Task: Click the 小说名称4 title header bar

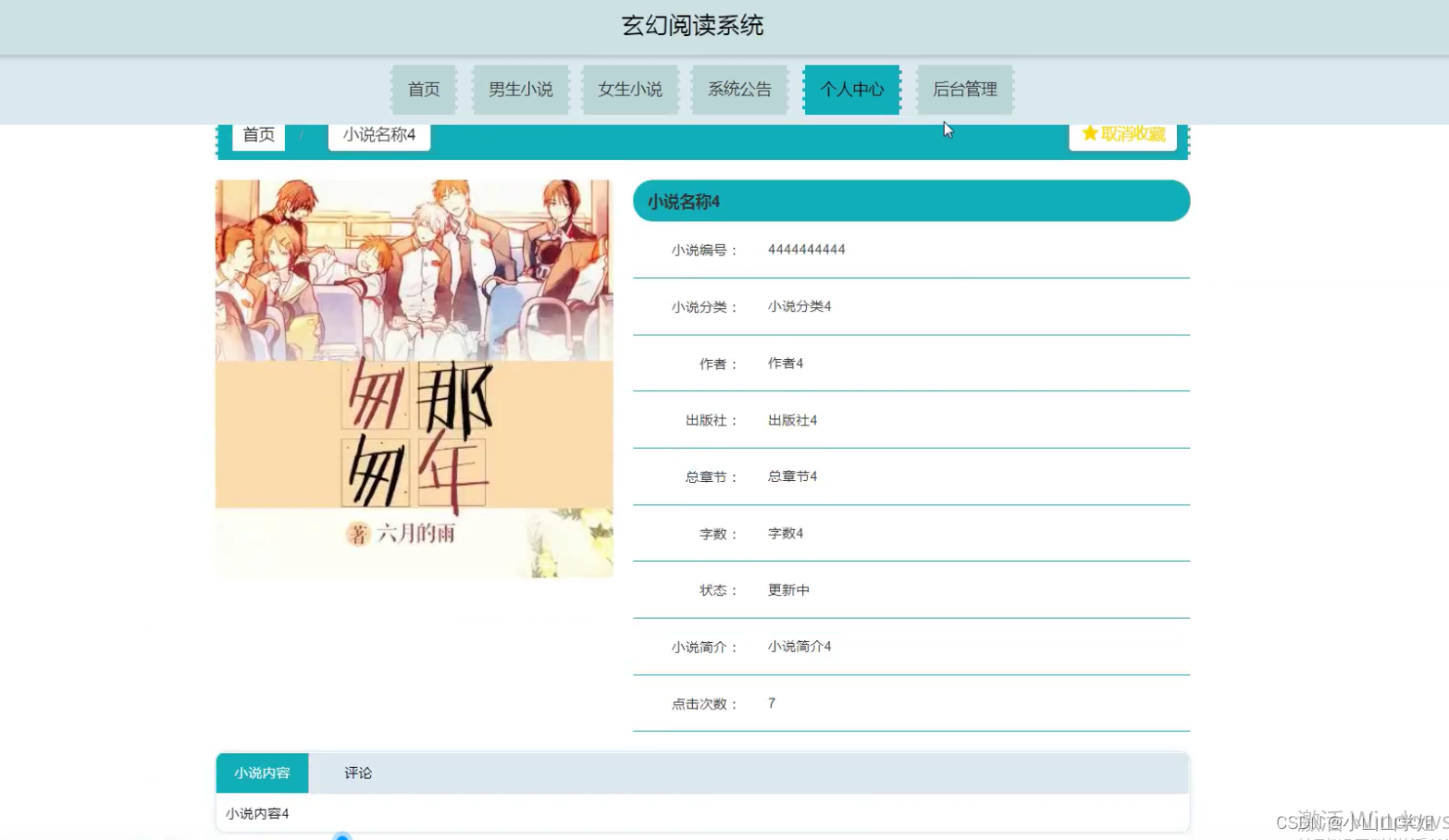Action: [x=910, y=201]
